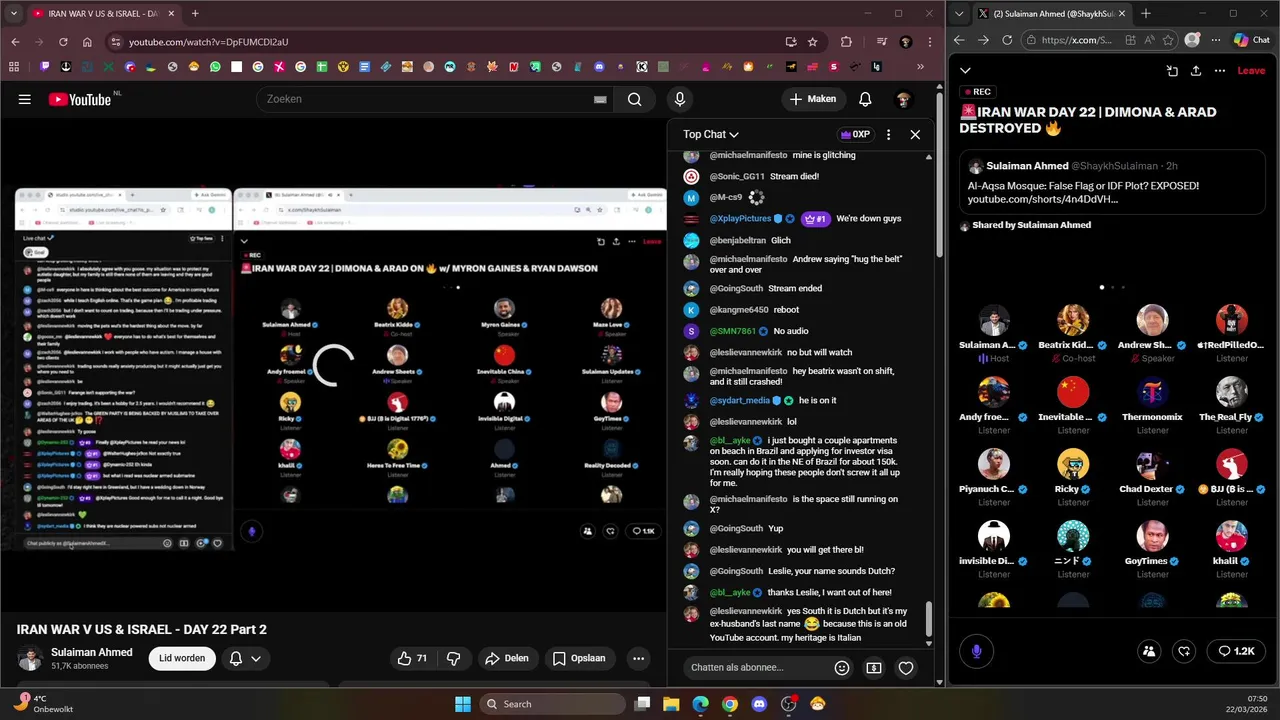The height and width of the screenshot is (720, 1280).
Task: Send a heart reaction in chat
Action: click(906, 668)
